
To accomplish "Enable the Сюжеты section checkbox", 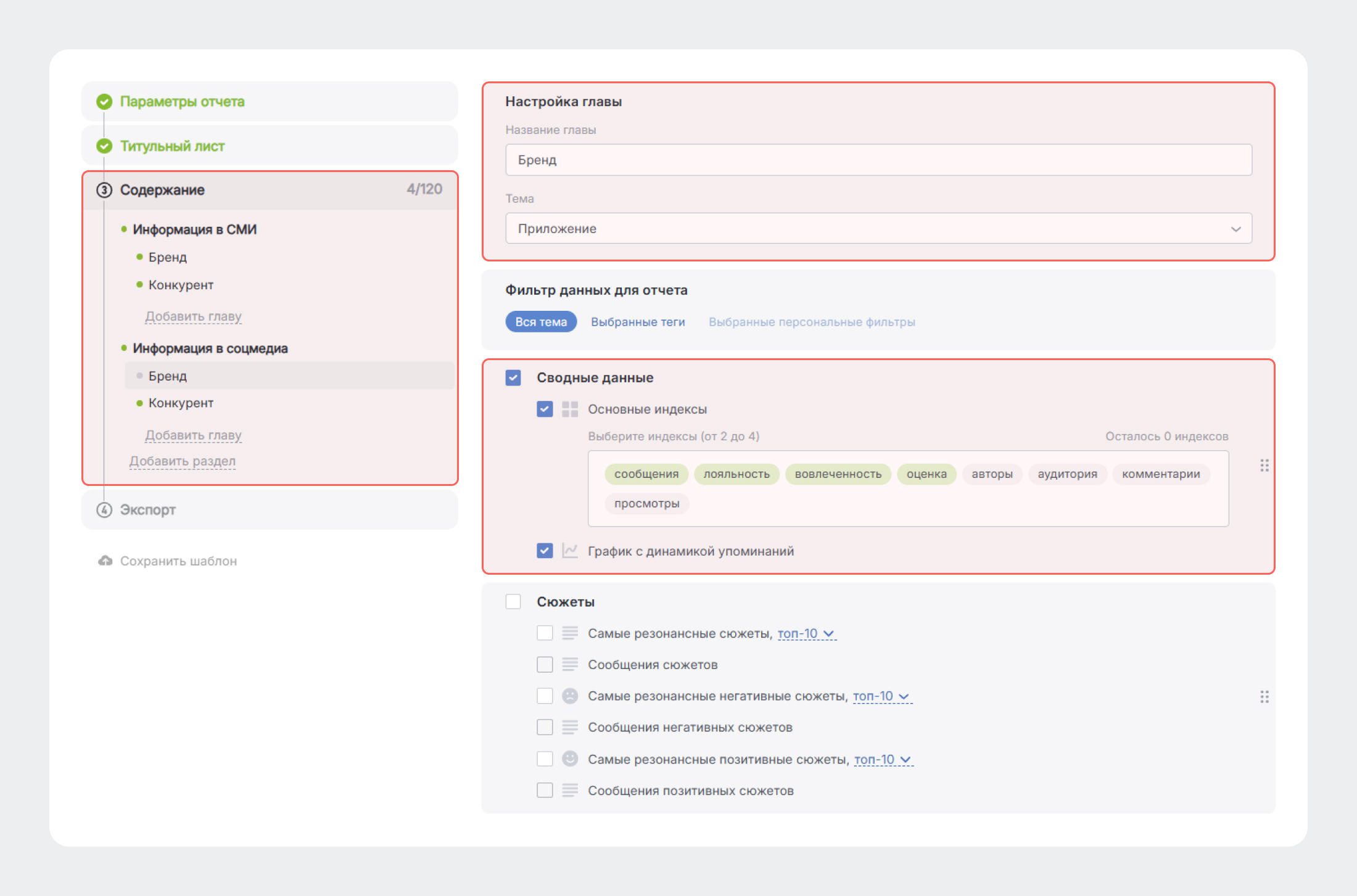I will (513, 602).
